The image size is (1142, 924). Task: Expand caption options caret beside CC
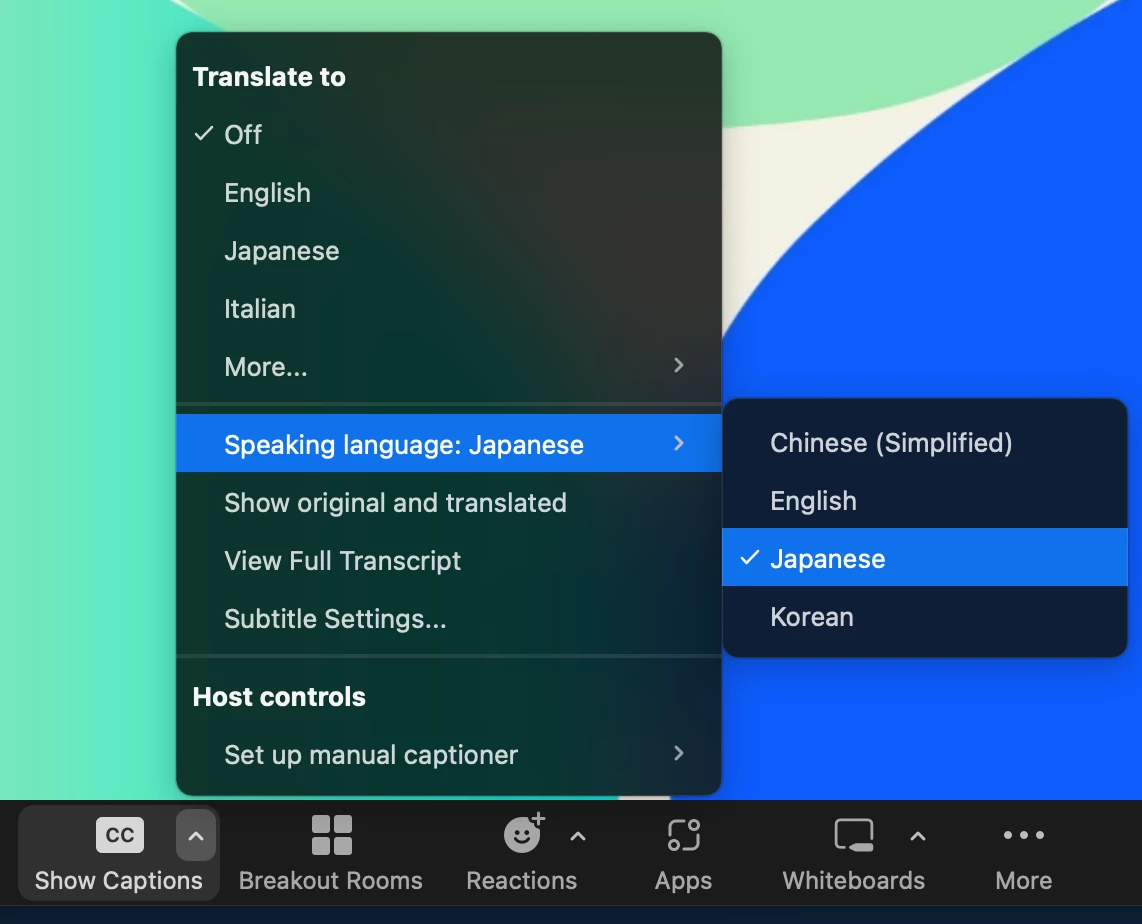tap(196, 835)
